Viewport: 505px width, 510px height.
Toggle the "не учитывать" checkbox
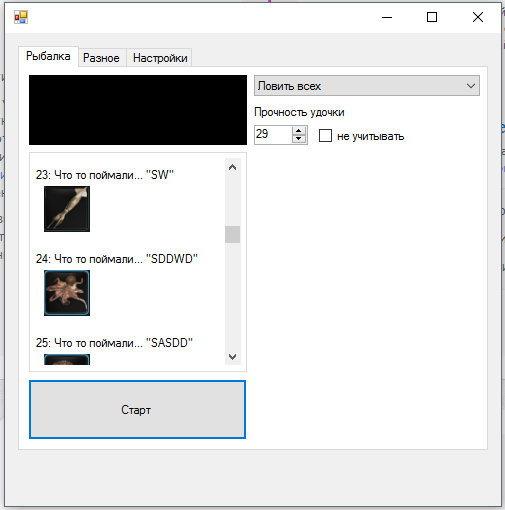pyautogui.click(x=325, y=136)
